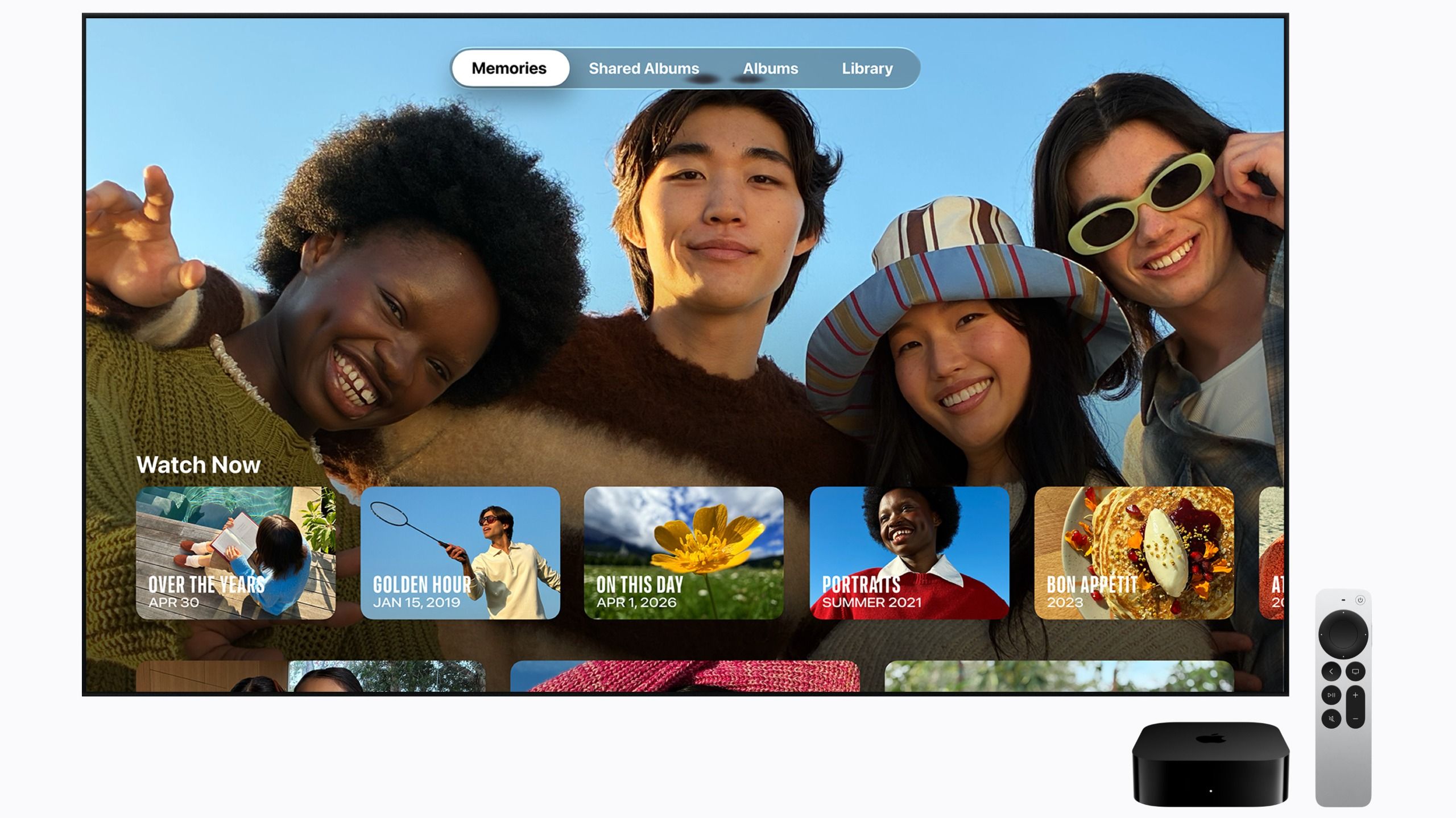This screenshot has height=818, width=1456.
Task: Tap the remote's volume up plus
Action: pos(1355,695)
